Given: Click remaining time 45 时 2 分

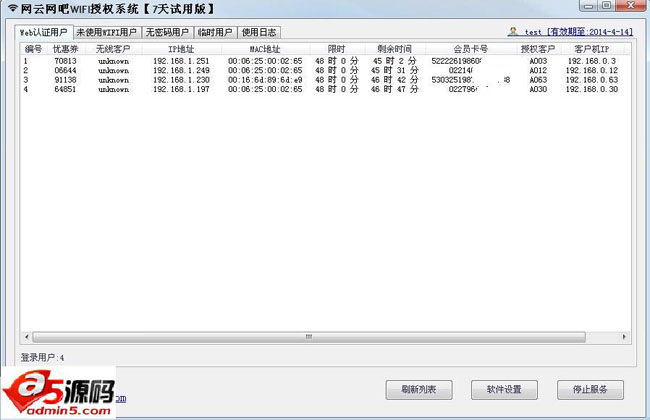Looking at the screenshot, I should [x=395, y=61].
